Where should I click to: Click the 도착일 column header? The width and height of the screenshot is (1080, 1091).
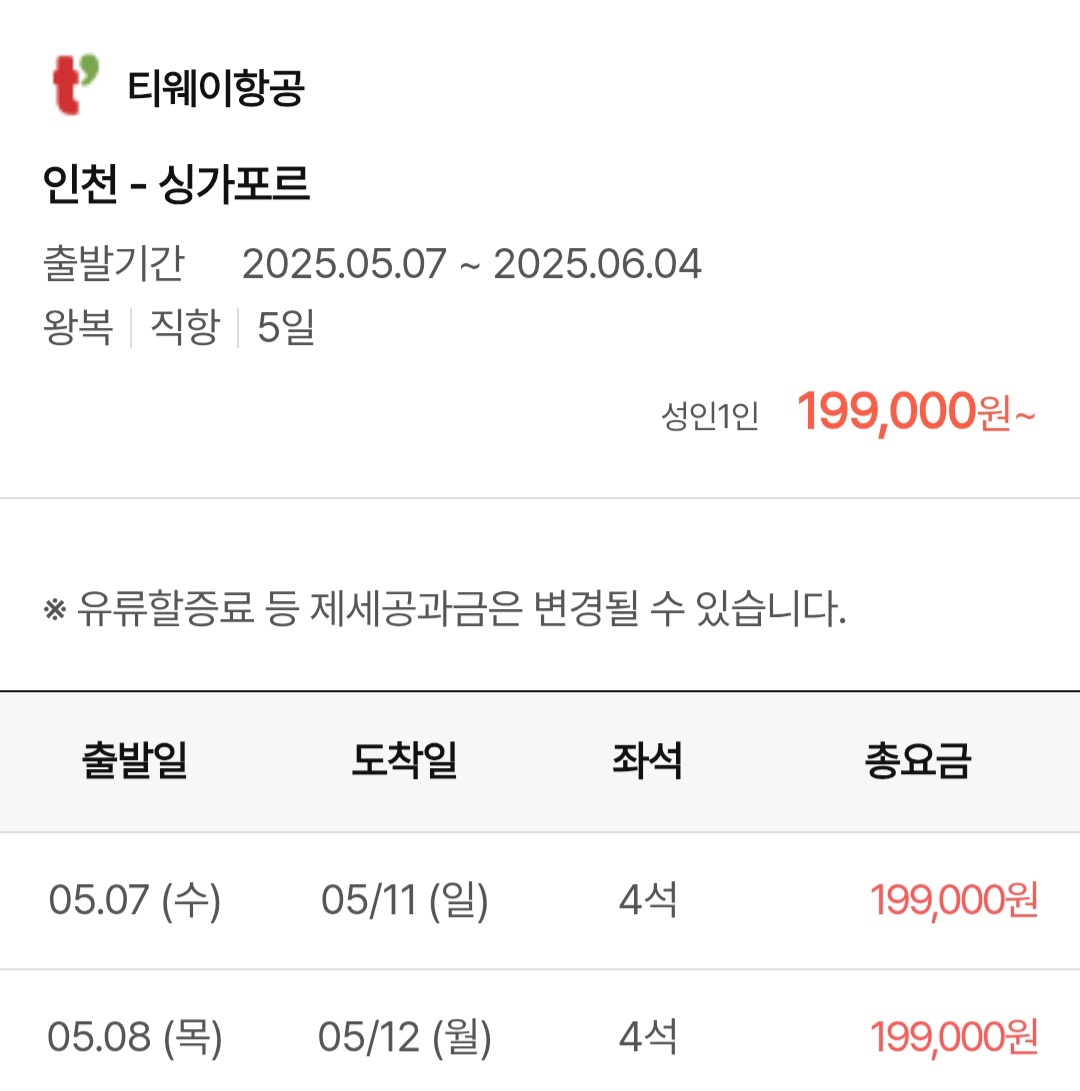coord(404,762)
